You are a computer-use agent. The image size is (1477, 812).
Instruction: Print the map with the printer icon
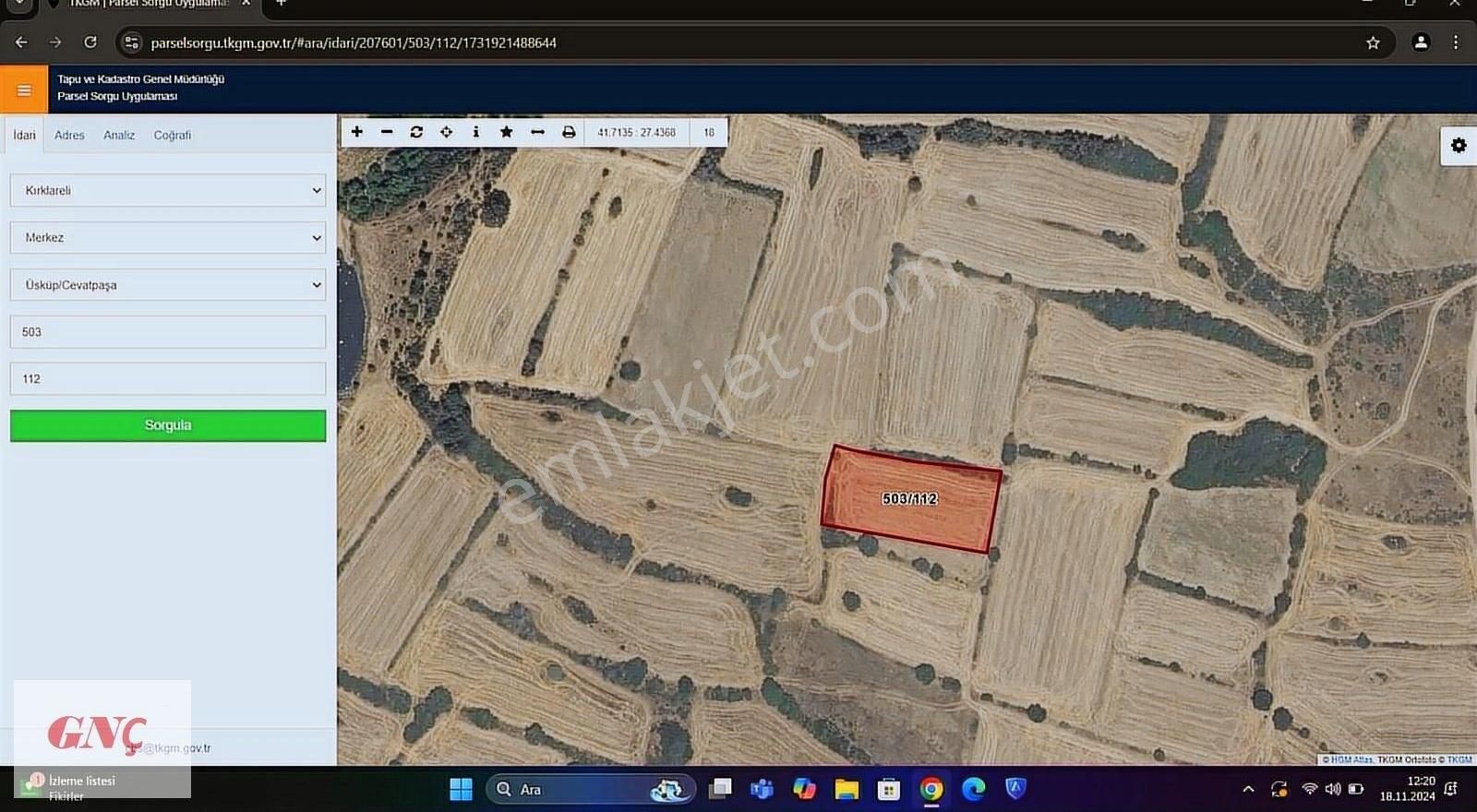[x=569, y=132]
